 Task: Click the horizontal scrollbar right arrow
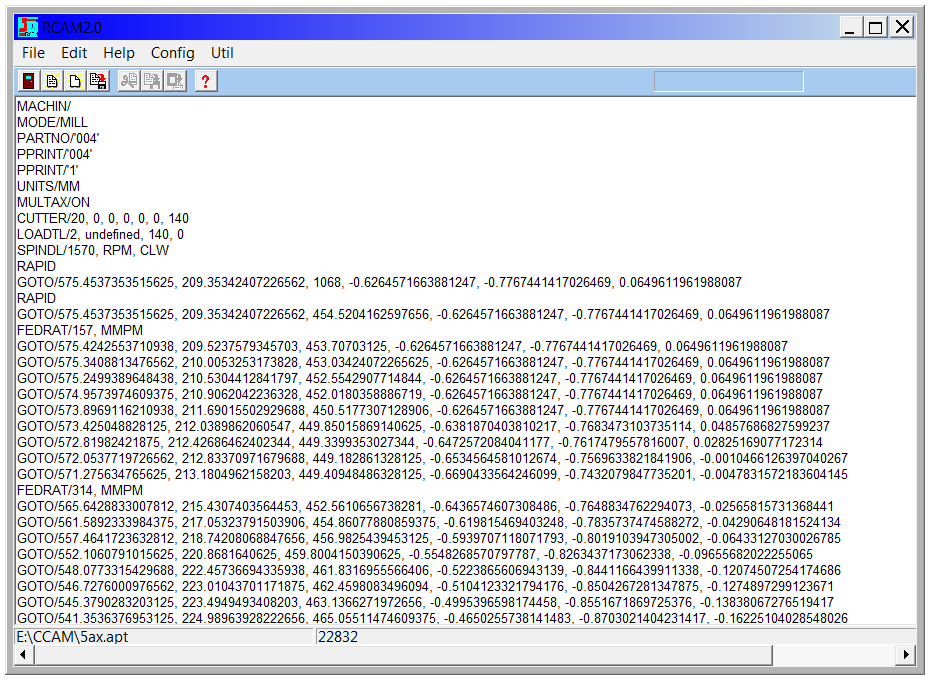pyautogui.click(x=907, y=655)
